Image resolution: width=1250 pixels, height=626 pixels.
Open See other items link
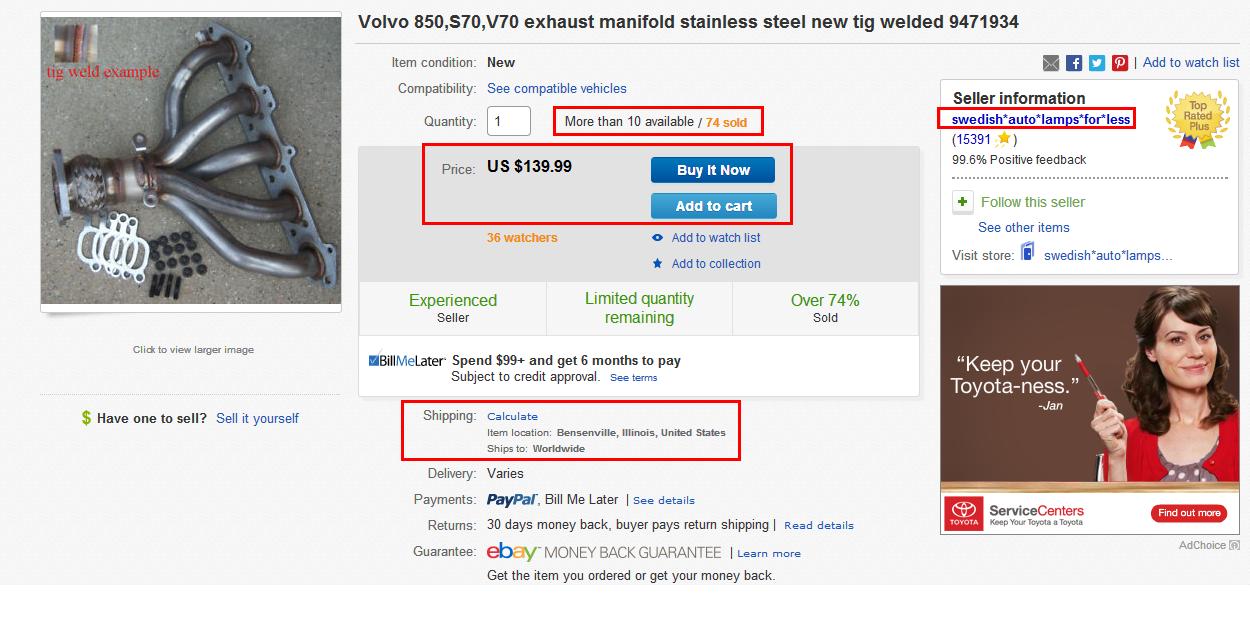pyautogui.click(x=1024, y=228)
